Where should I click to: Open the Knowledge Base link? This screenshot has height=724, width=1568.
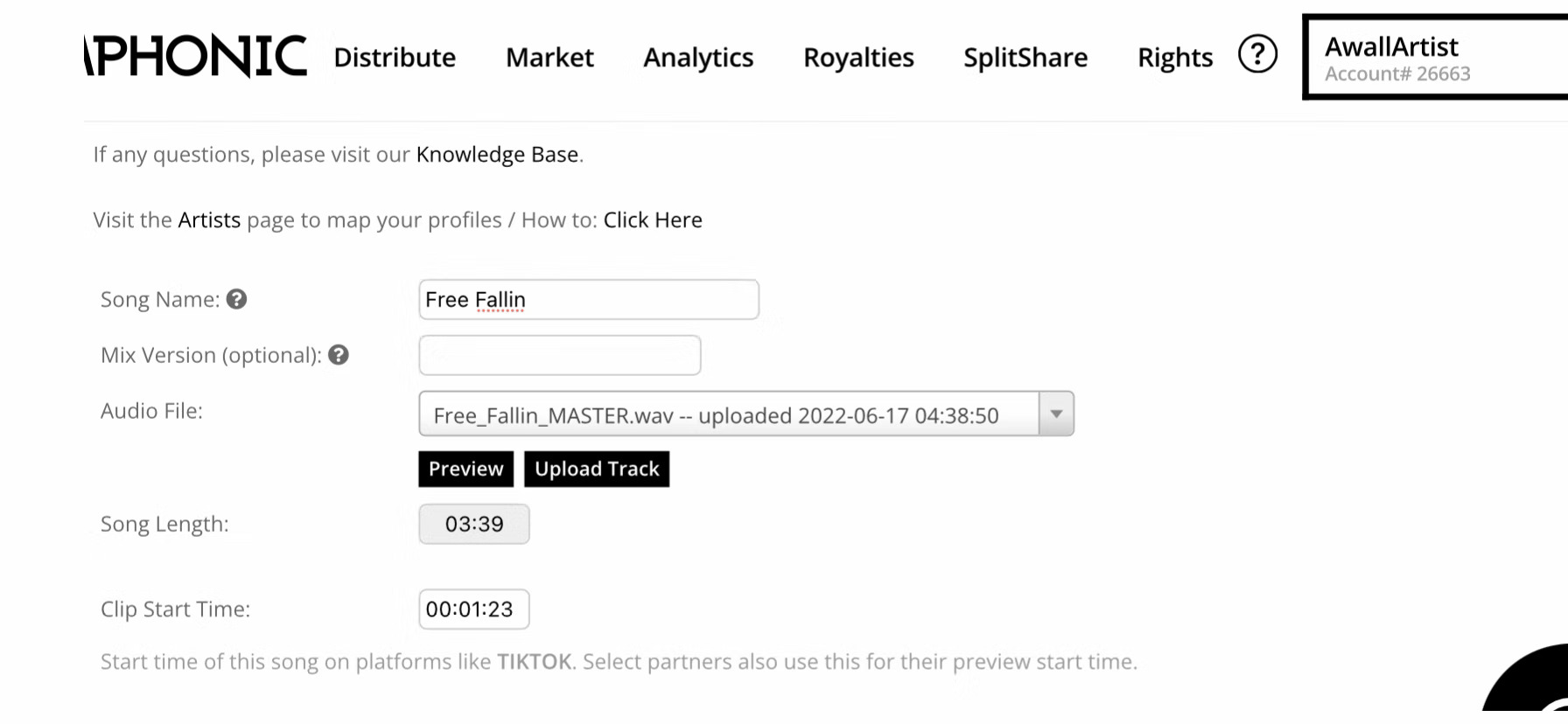coord(497,155)
